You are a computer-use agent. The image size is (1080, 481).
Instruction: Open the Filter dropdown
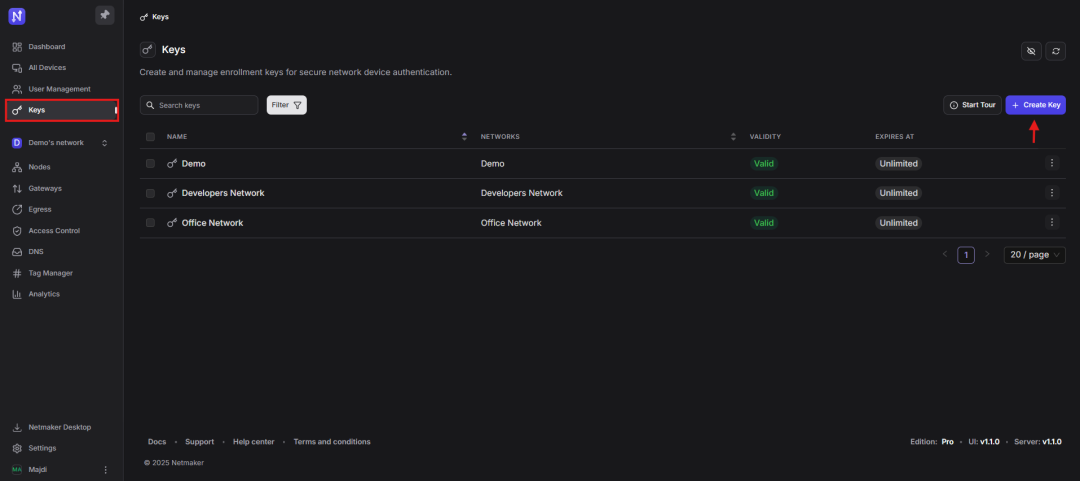click(x=287, y=105)
